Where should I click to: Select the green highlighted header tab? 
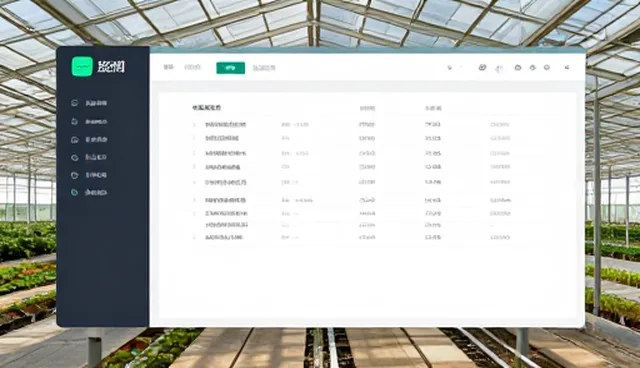tap(231, 68)
